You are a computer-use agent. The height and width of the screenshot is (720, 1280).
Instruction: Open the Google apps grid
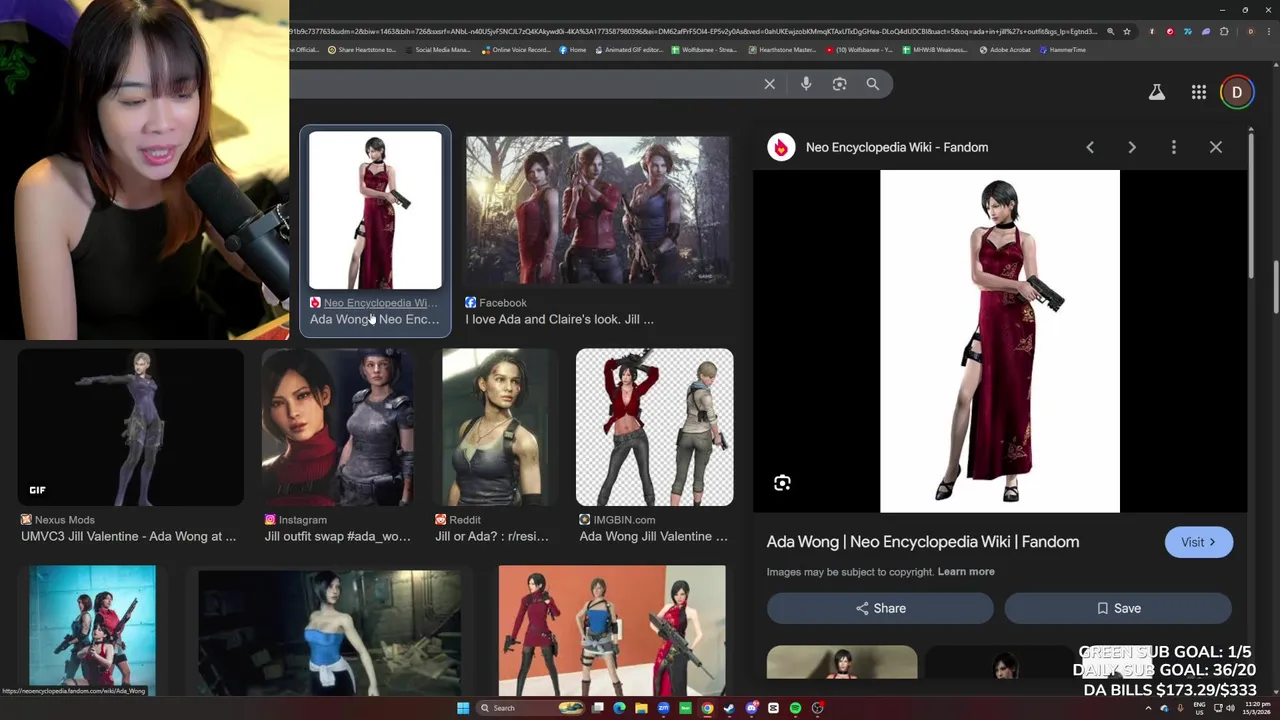1199,92
